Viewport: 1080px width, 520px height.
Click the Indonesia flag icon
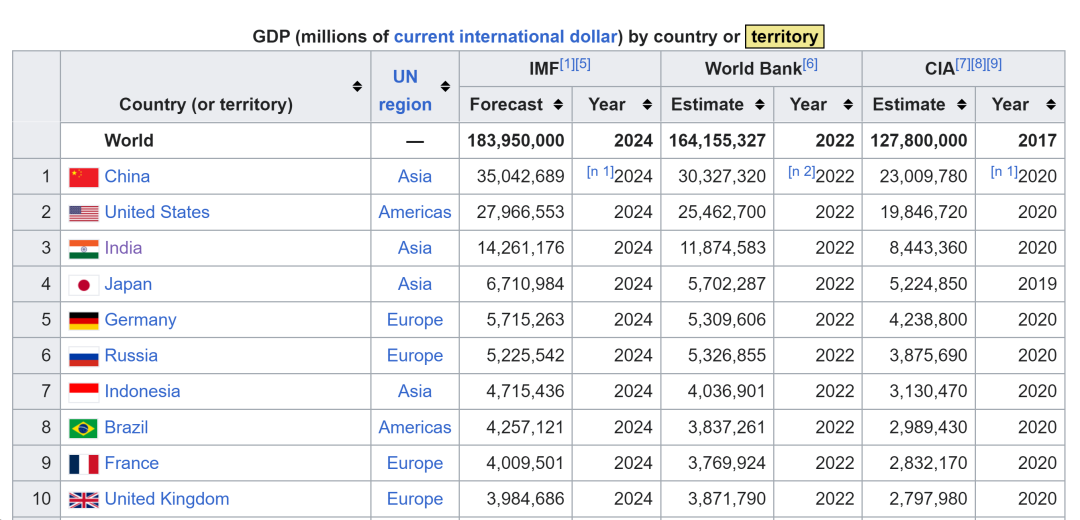click(84, 392)
